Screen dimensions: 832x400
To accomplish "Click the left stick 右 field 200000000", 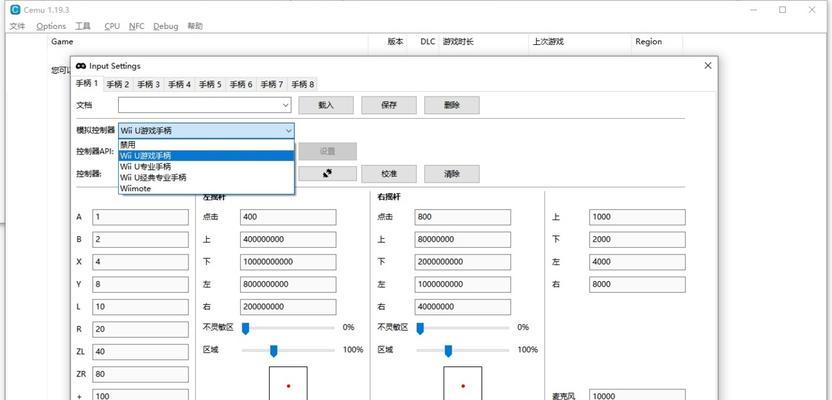I will coord(288,307).
